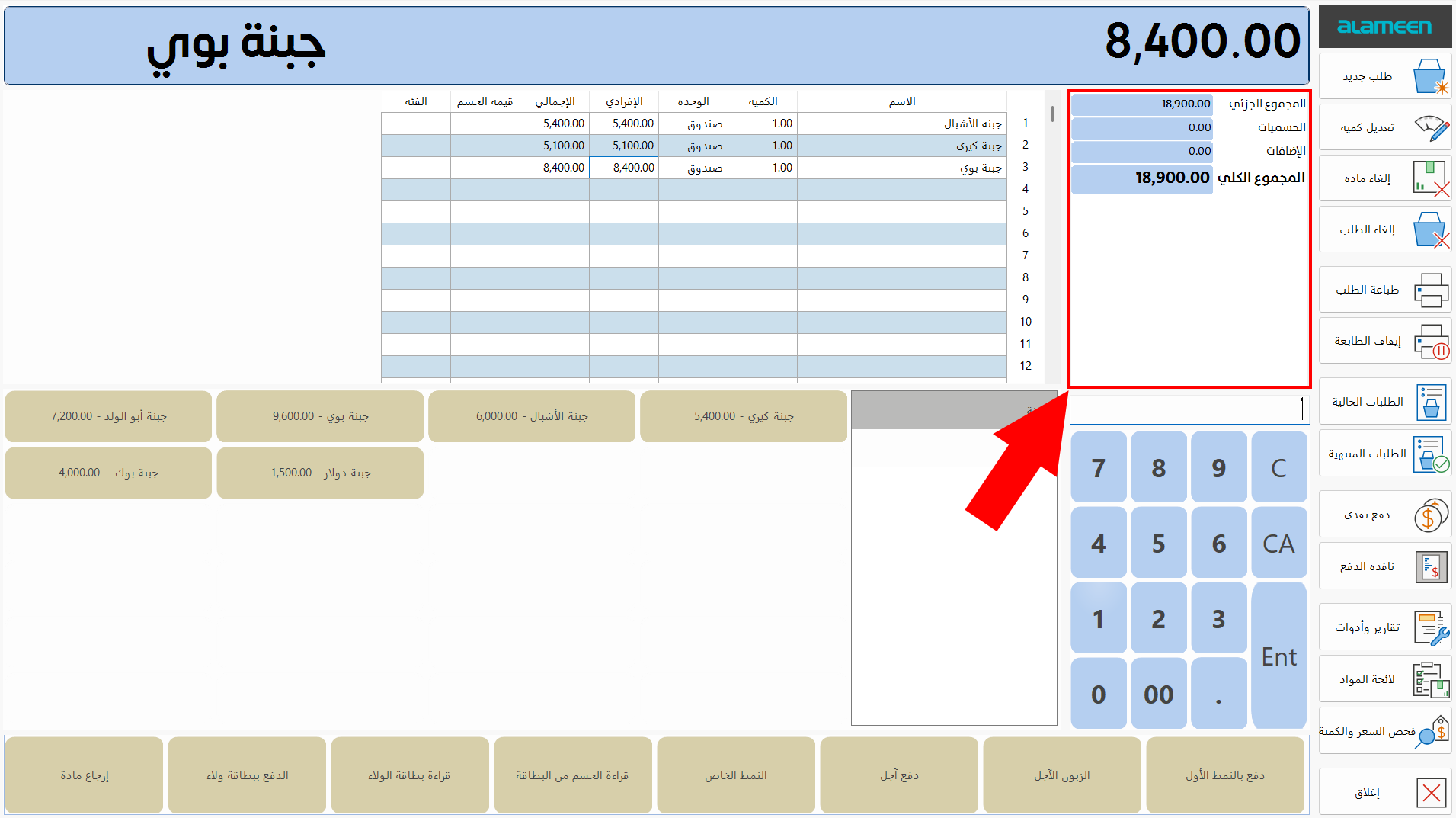Click the cancel item icon

(1430, 179)
